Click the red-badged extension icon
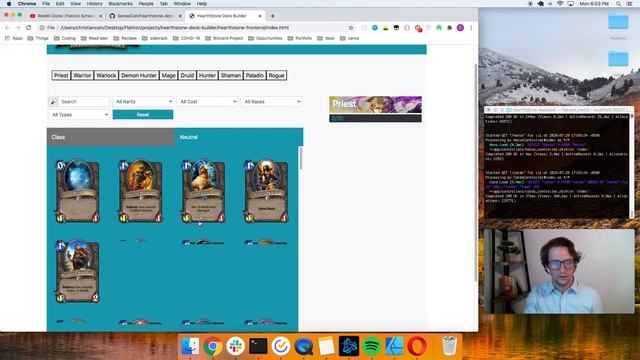 tap(418, 28)
